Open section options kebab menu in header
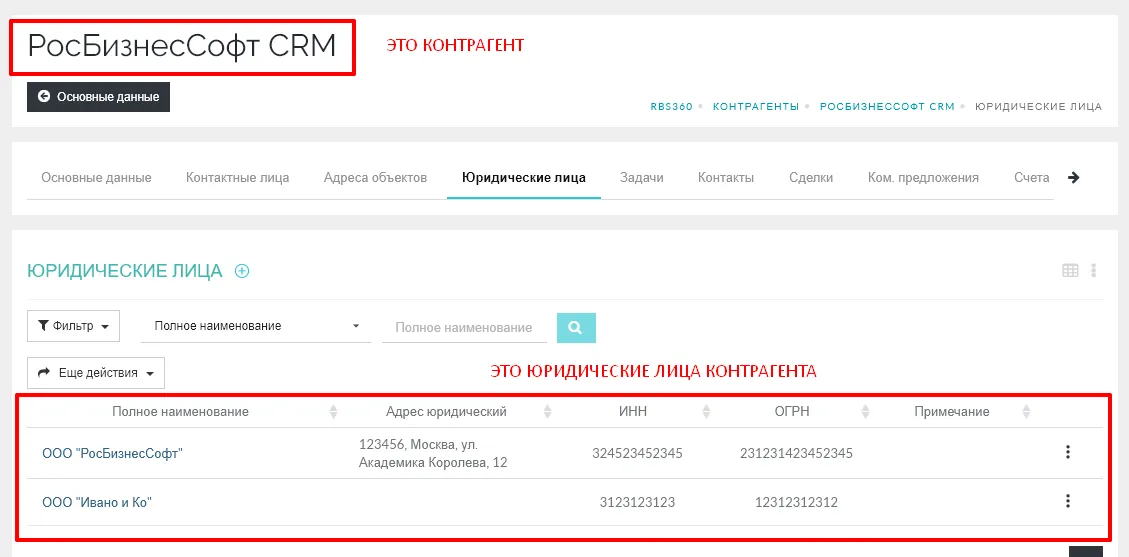1129x557 pixels. [x=1094, y=270]
